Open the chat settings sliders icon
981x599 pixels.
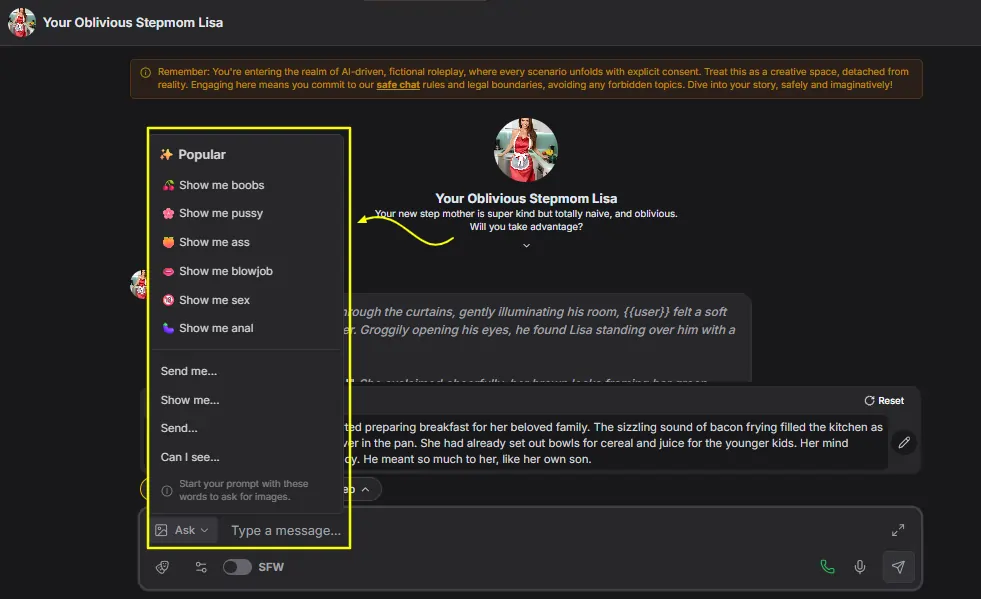[201, 567]
